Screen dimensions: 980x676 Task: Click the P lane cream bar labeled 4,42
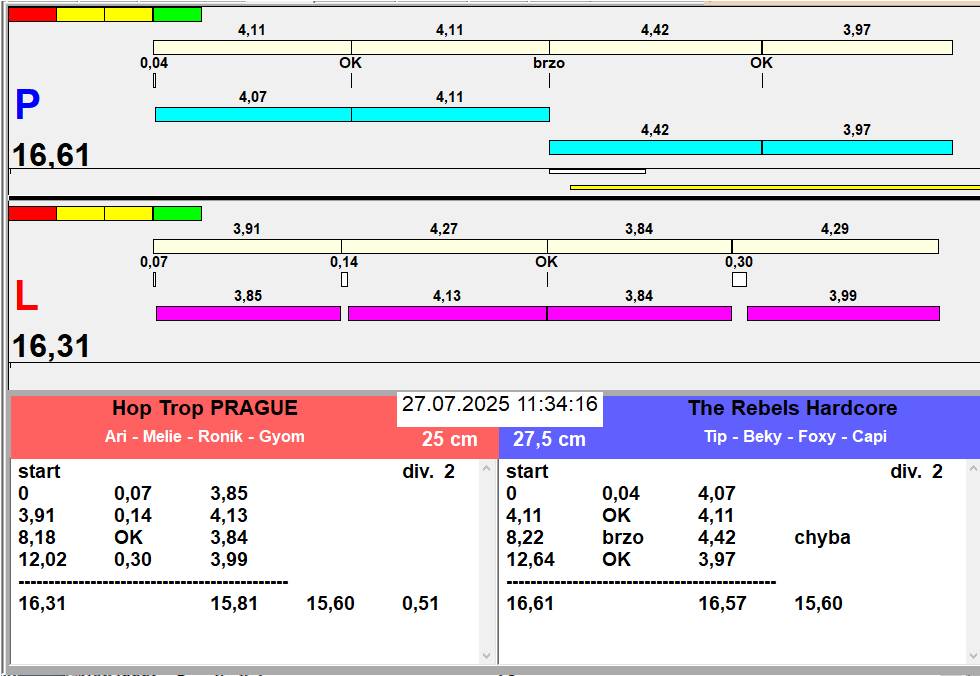(x=656, y=47)
